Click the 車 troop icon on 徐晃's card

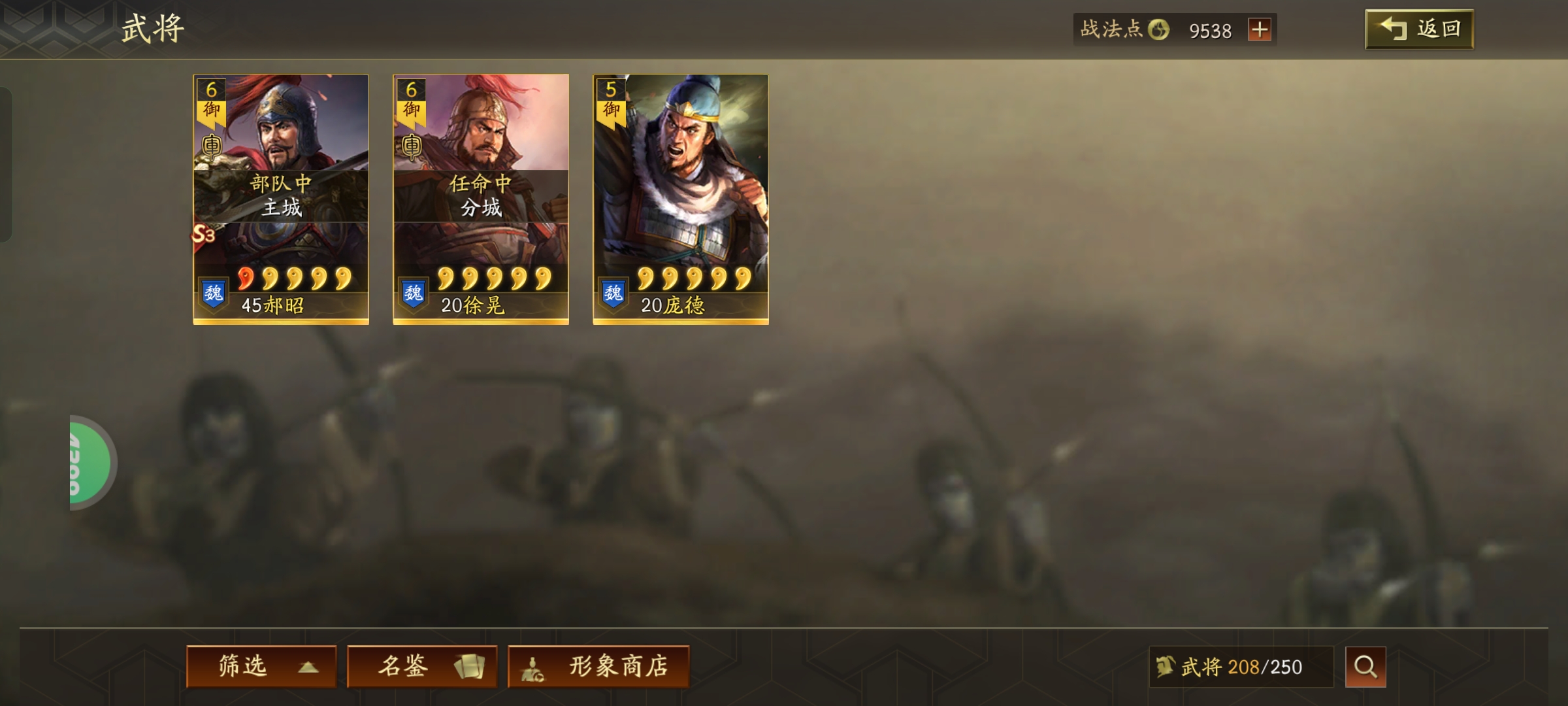(412, 146)
